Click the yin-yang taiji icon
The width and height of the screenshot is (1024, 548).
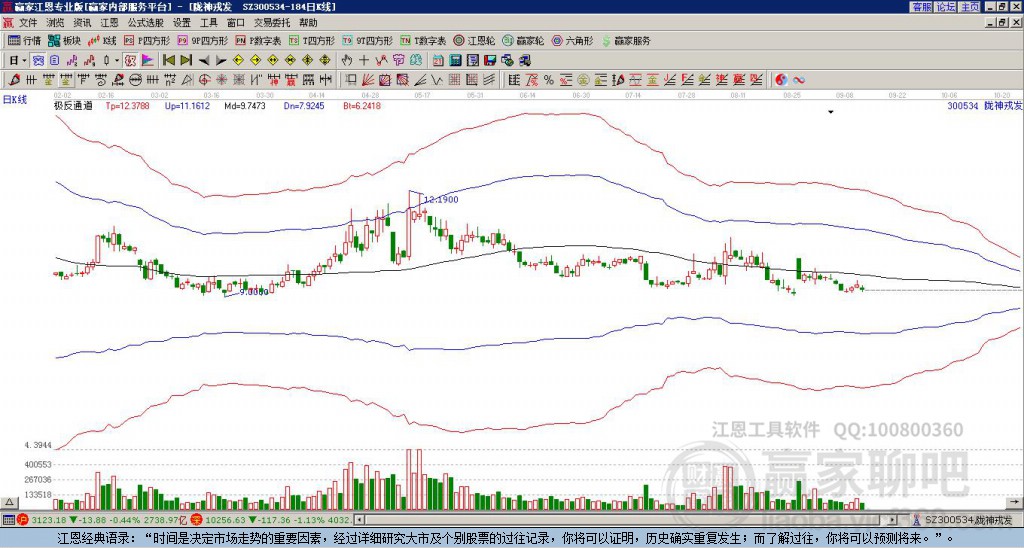click(781, 80)
